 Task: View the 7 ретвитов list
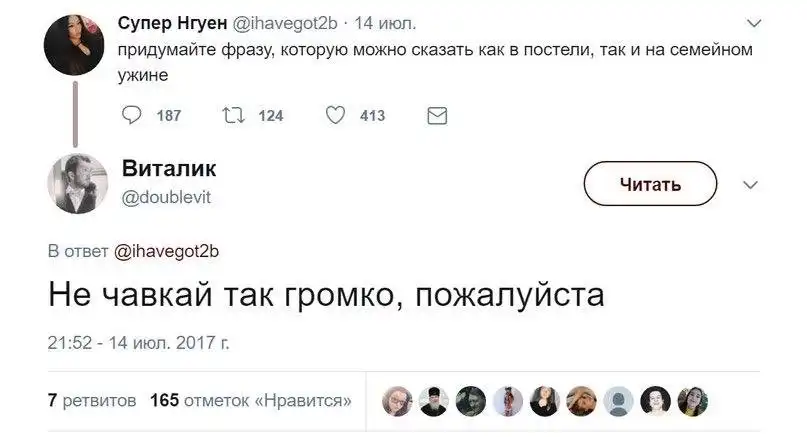[92, 401]
